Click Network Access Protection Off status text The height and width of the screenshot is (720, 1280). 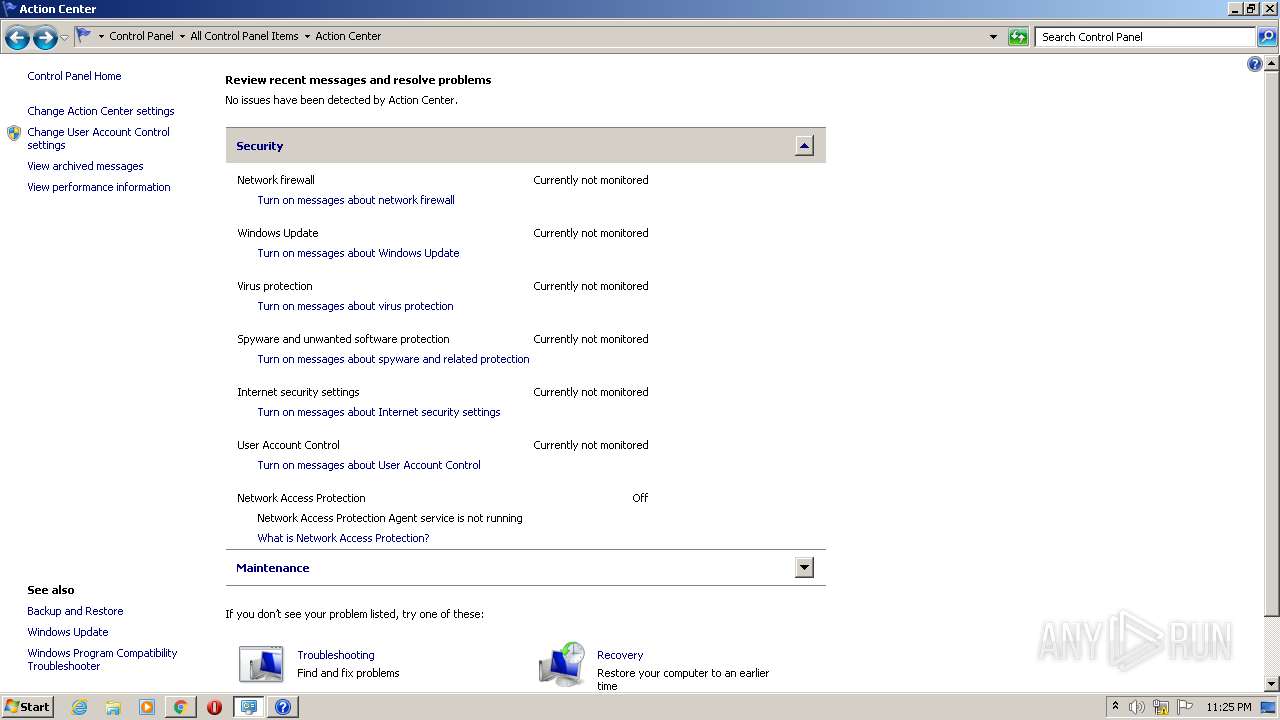[640, 498]
